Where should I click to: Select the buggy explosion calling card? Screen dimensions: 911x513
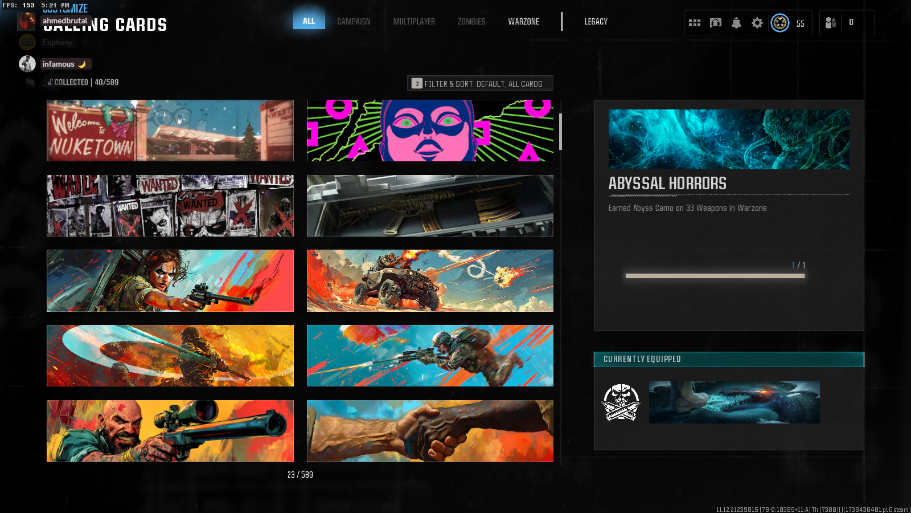click(430, 281)
